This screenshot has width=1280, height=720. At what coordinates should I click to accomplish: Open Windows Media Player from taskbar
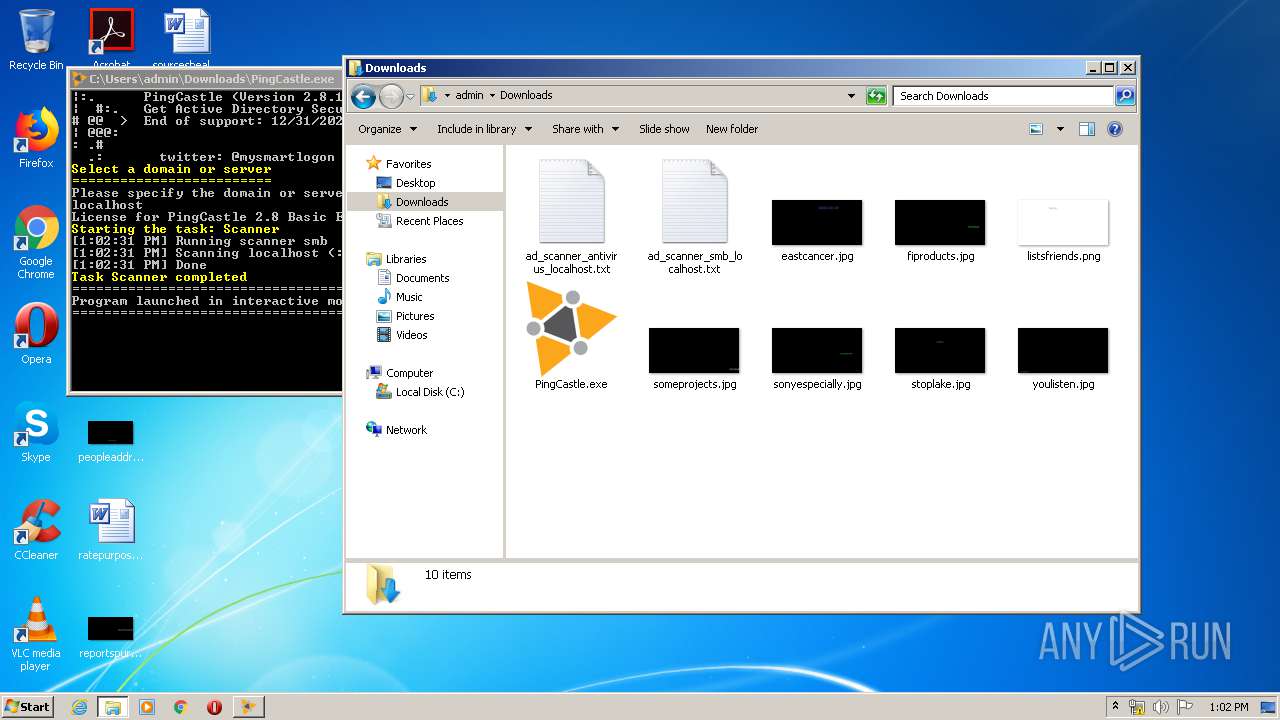click(x=147, y=707)
